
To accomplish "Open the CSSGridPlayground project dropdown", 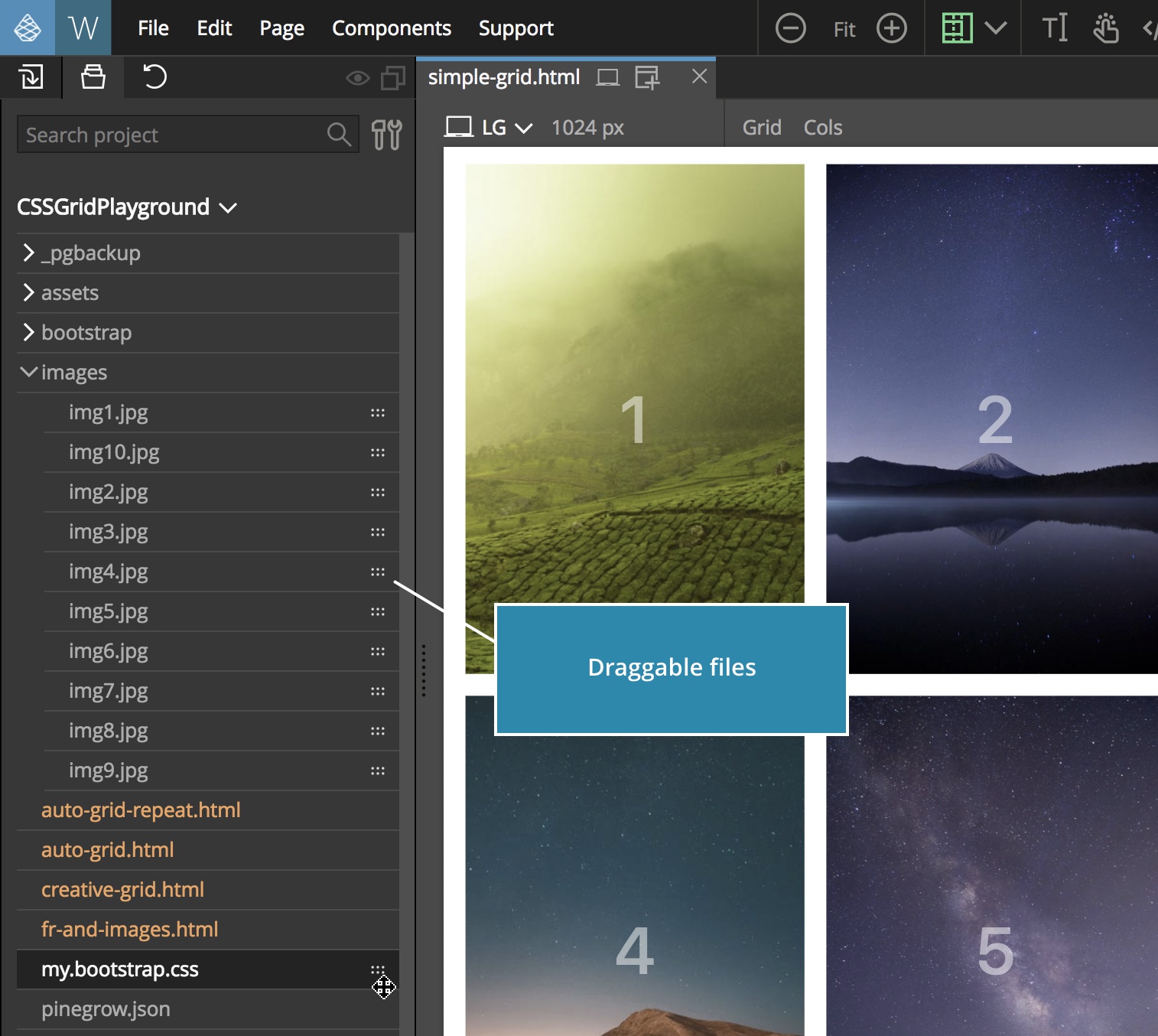I will [127, 207].
